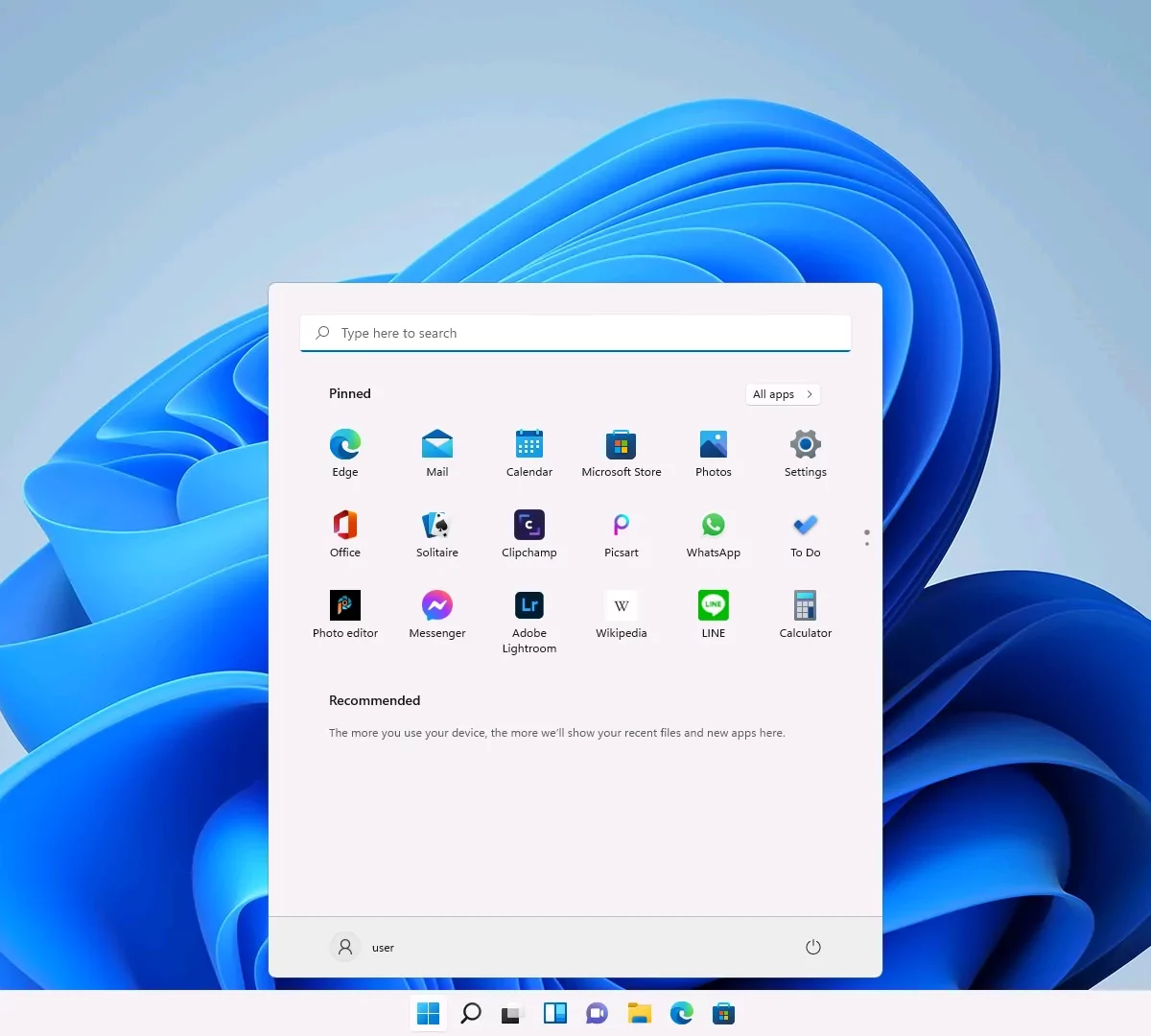Go to next page of pinned apps
Screen dimensions: 1151x1036
point(867,544)
